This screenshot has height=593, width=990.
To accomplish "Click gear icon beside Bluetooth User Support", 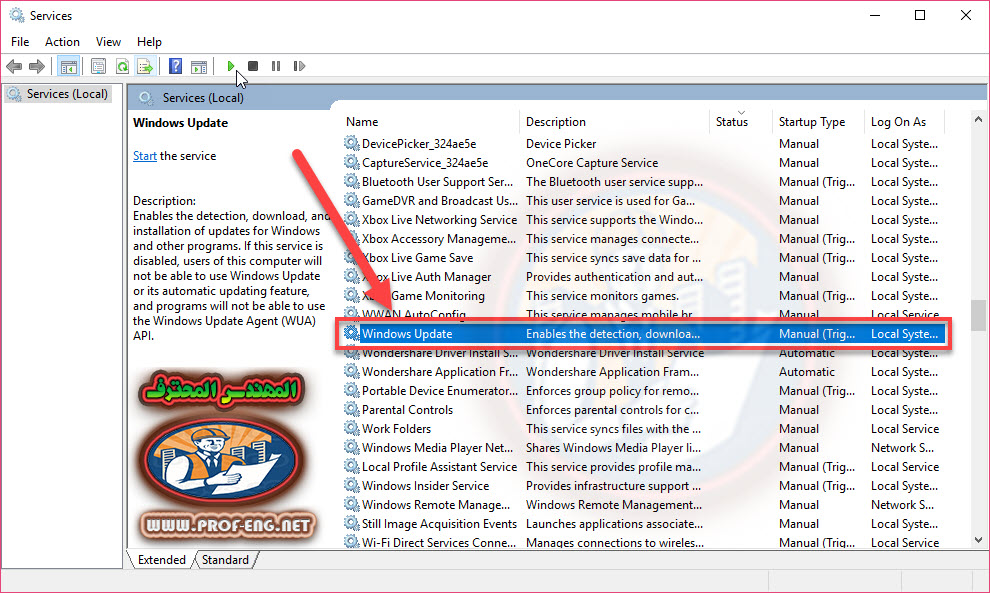I will point(352,181).
